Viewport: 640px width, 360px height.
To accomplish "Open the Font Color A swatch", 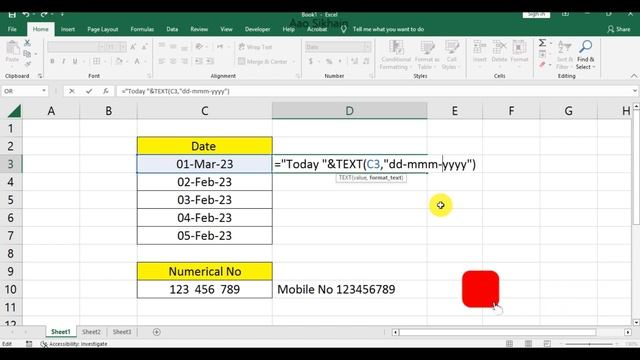I will [137, 61].
